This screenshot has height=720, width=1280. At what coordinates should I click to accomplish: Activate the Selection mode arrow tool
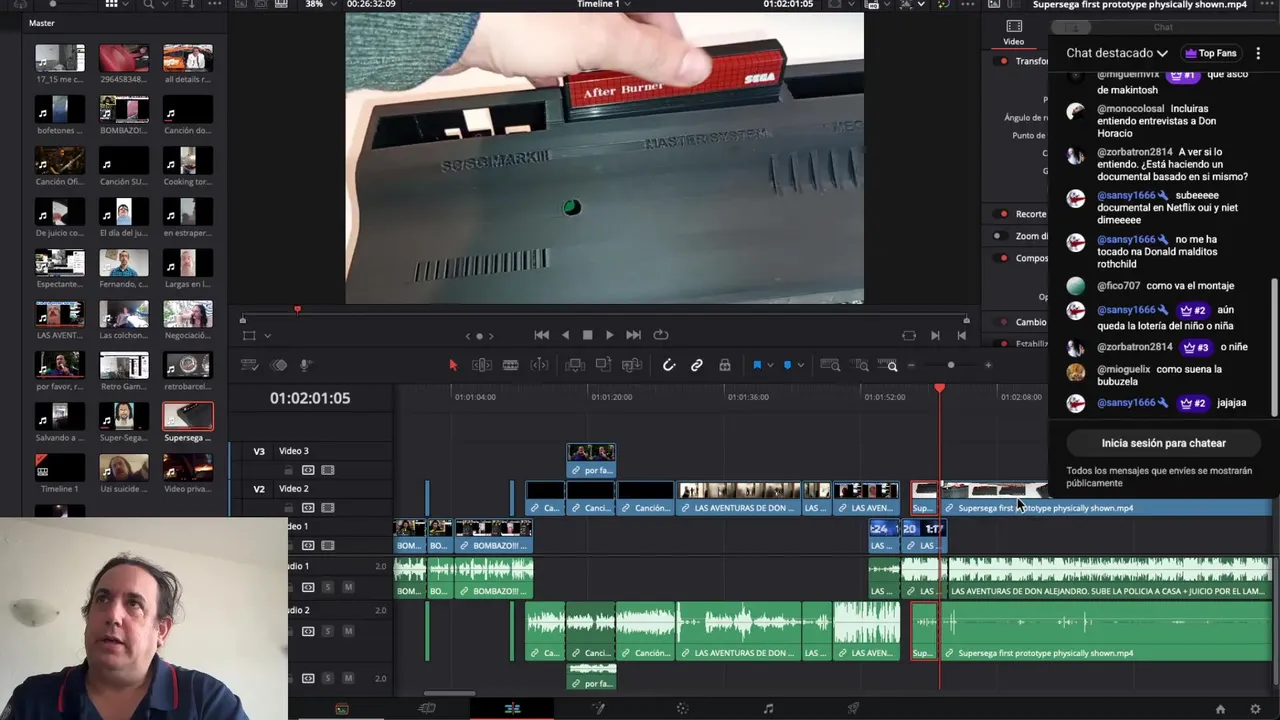453,365
